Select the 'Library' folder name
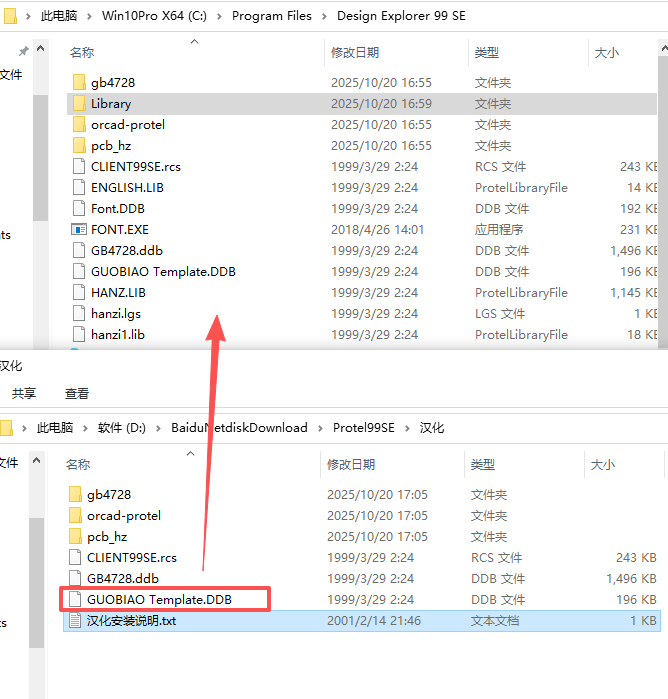Screen dimensions: 668x699 (111, 103)
